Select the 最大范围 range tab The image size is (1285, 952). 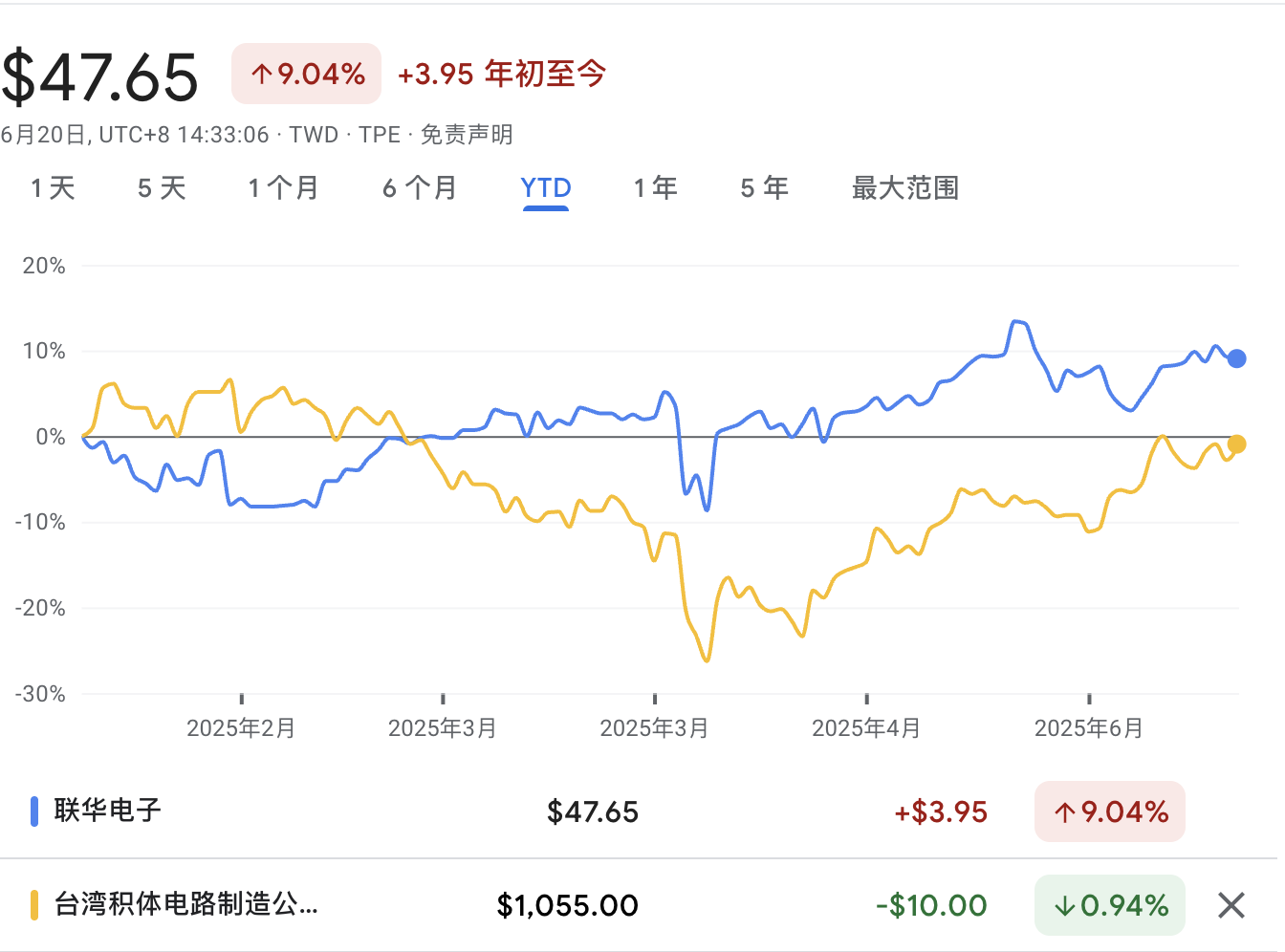pos(905,188)
